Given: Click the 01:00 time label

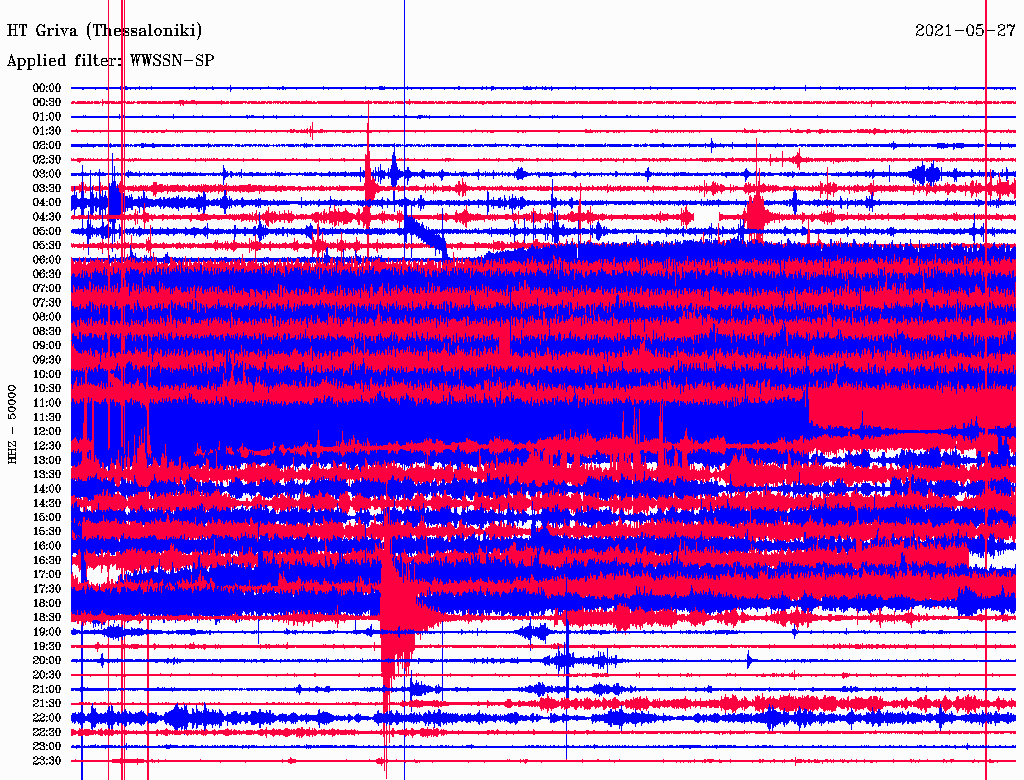Looking at the screenshot, I should [x=47, y=116].
